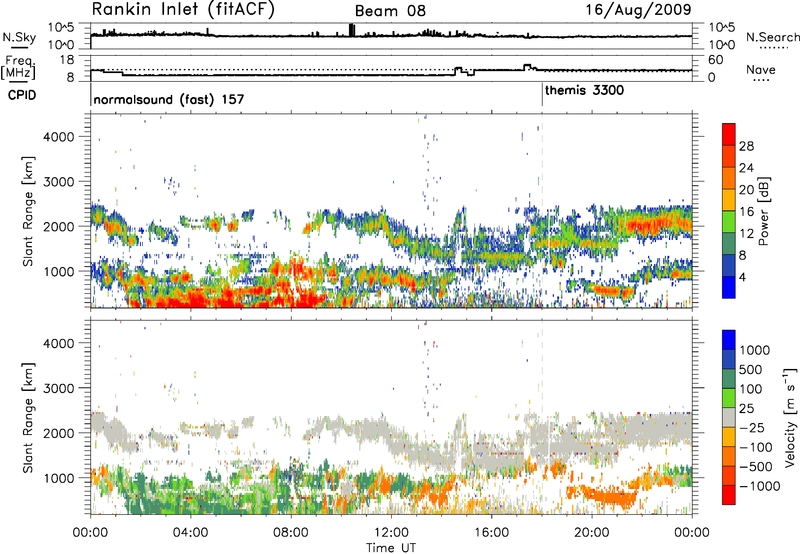Click the '4000' tick in the Power panel
This screenshot has height=554, width=800.
point(59,137)
